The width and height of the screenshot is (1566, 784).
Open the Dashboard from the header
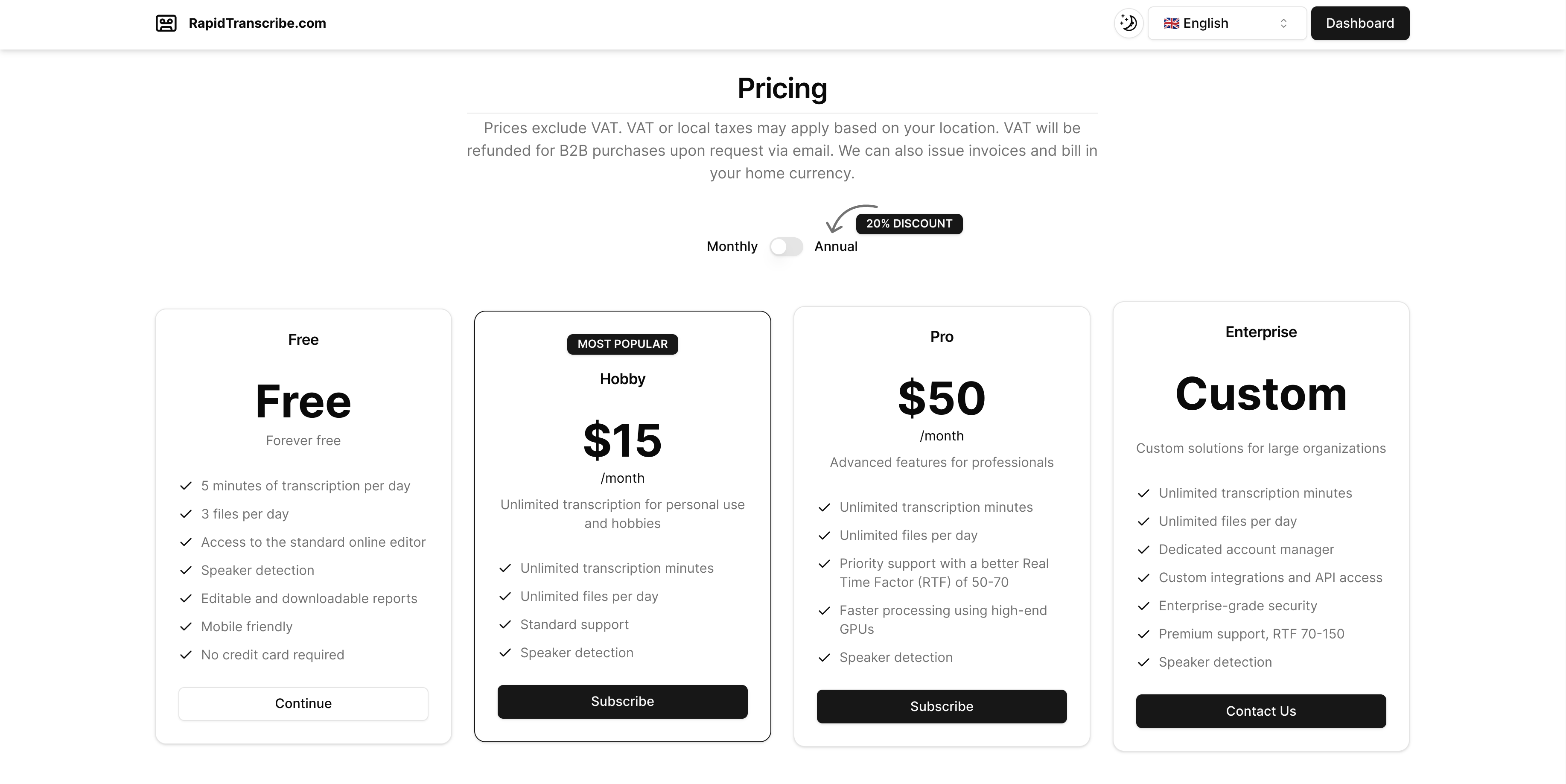coord(1360,23)
